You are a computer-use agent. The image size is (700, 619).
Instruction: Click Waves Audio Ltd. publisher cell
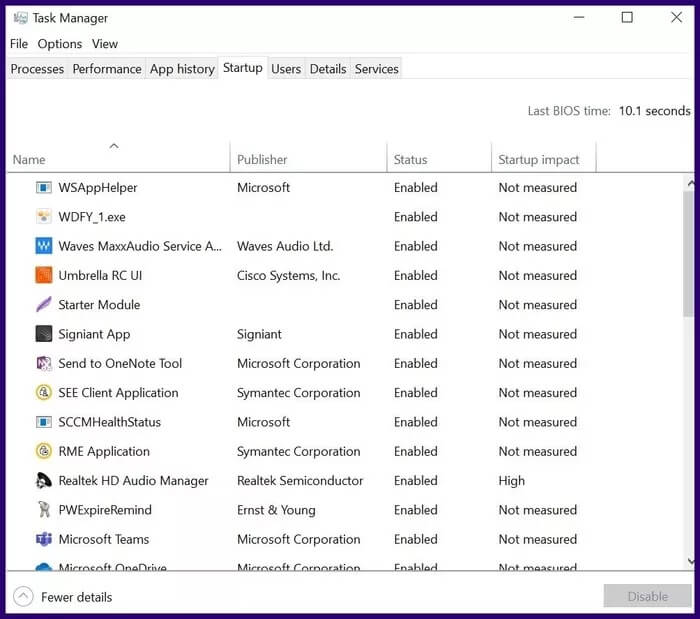tap(285, 246)
